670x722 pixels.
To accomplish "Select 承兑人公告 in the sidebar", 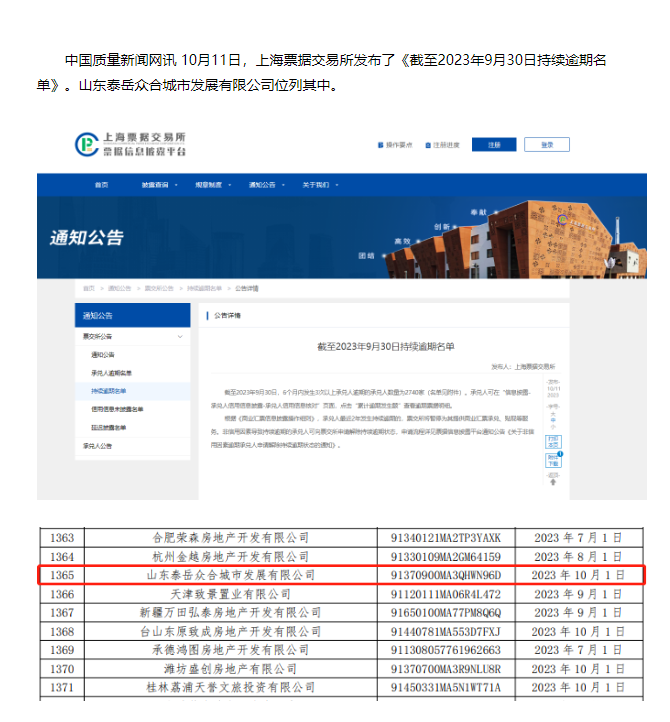I will coord(133,446).
